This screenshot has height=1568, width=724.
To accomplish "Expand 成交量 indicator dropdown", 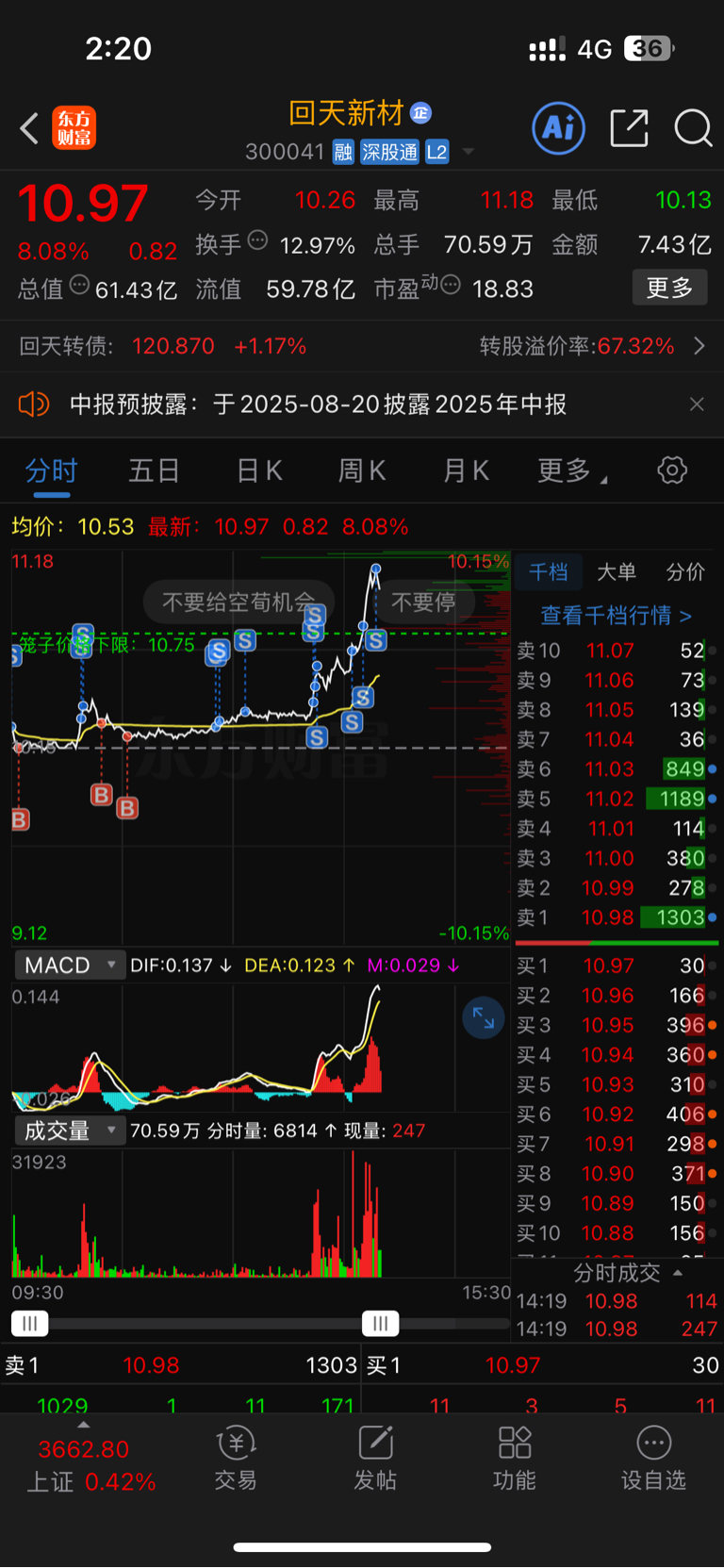I will point(69,1131).
